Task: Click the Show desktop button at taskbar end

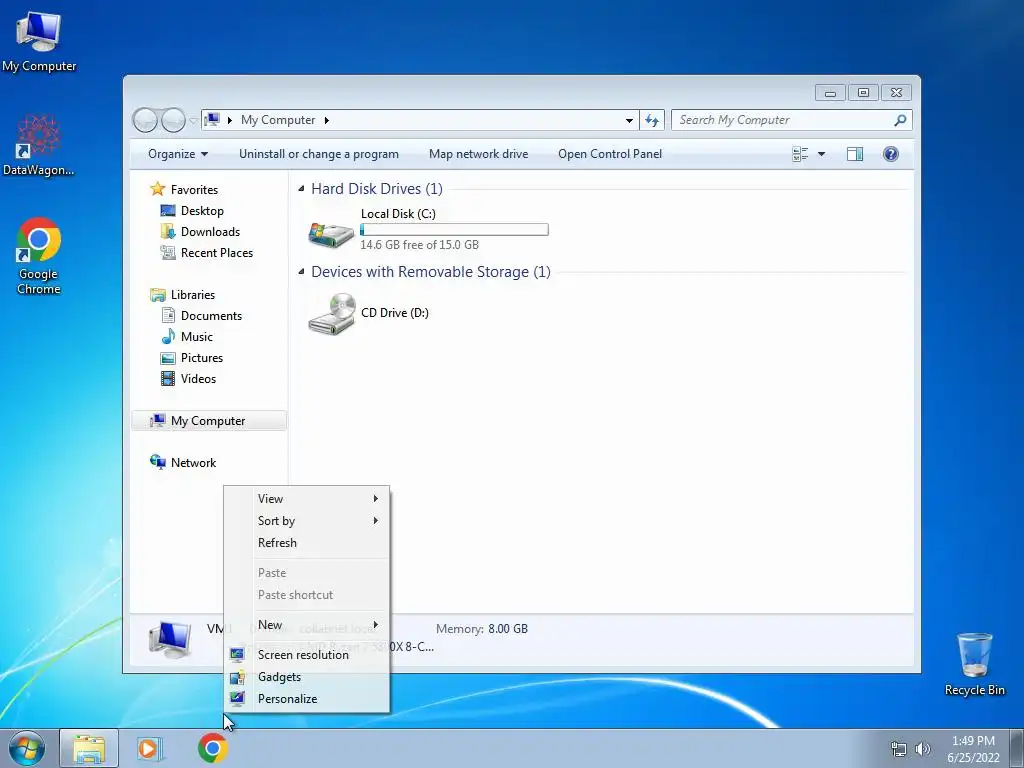Action: pos(1017,748)
